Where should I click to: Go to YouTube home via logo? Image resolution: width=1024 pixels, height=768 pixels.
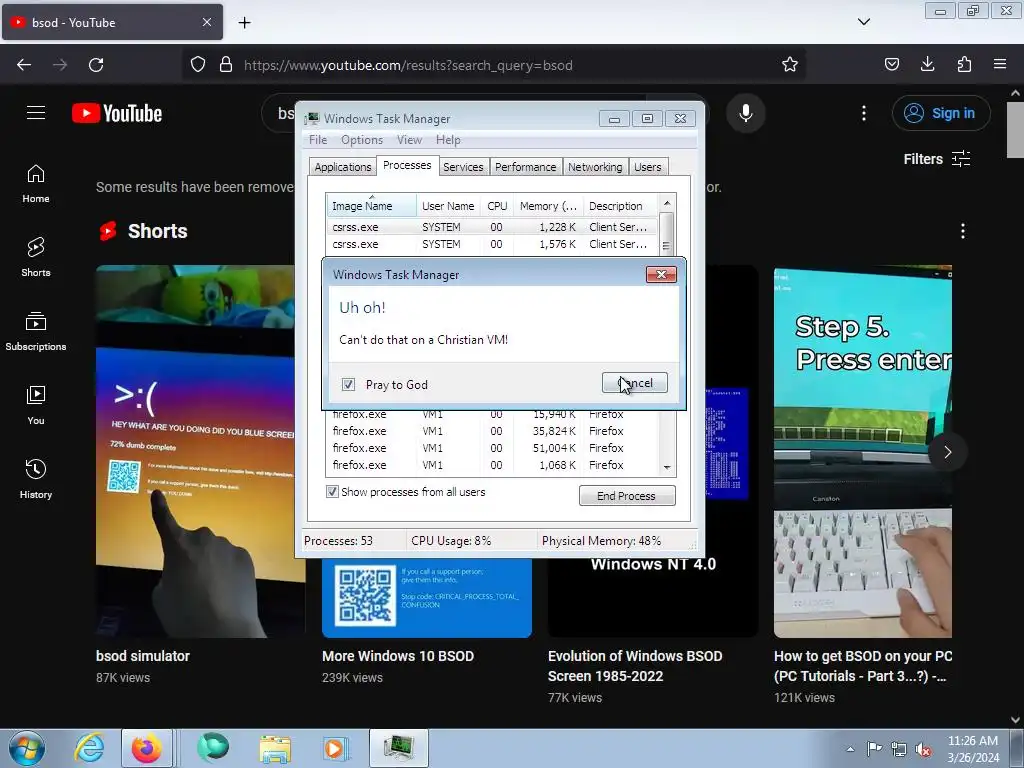(117, 113)
